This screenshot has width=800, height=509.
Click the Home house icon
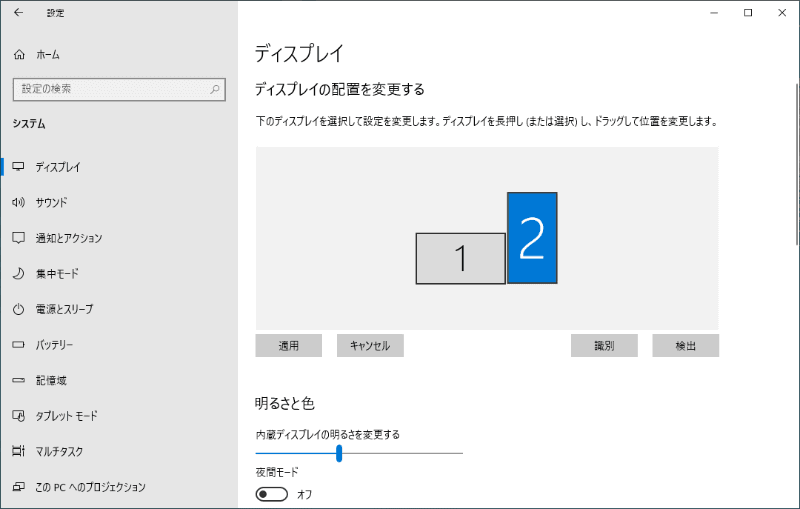19,55
